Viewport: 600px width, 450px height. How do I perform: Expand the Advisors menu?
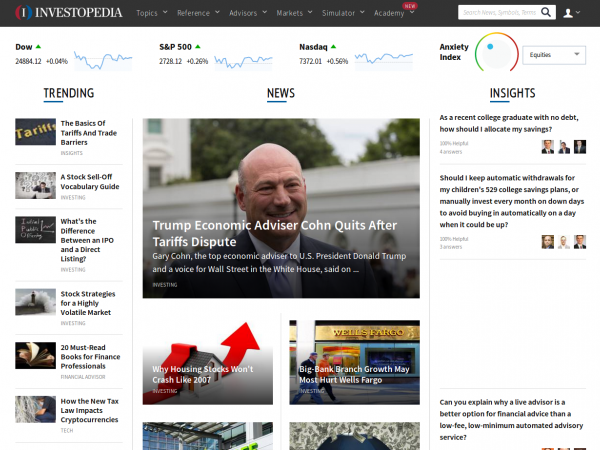(248, 13)
